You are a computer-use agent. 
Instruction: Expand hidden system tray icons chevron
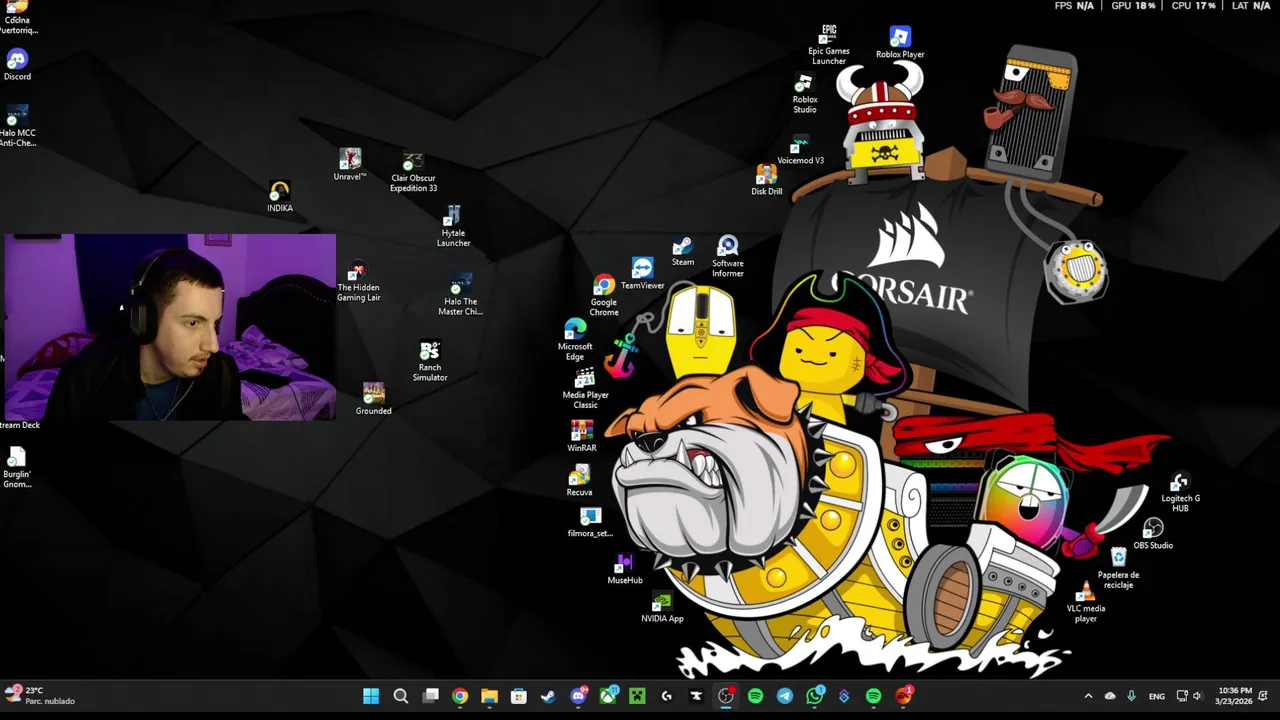click(1088, 696)
